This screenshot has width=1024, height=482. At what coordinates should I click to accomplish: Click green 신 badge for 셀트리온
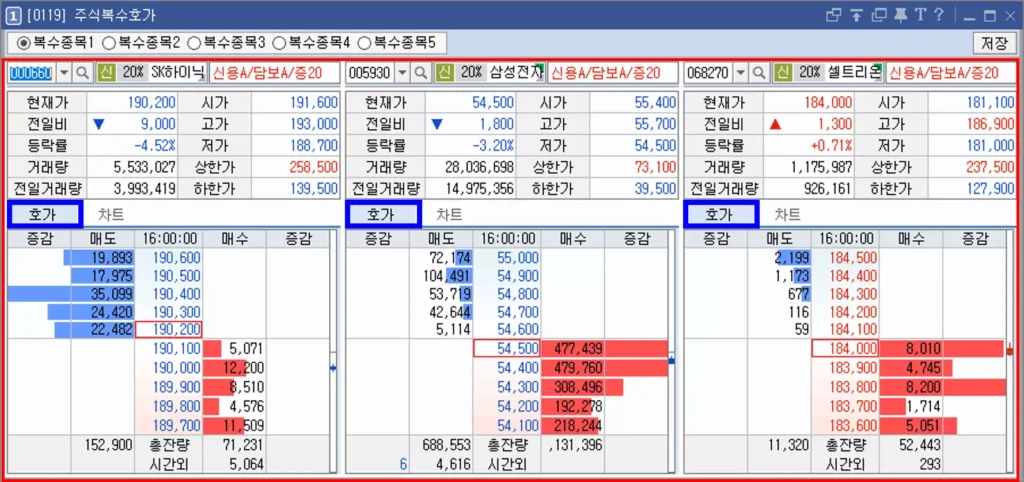(x=783, y=72)
